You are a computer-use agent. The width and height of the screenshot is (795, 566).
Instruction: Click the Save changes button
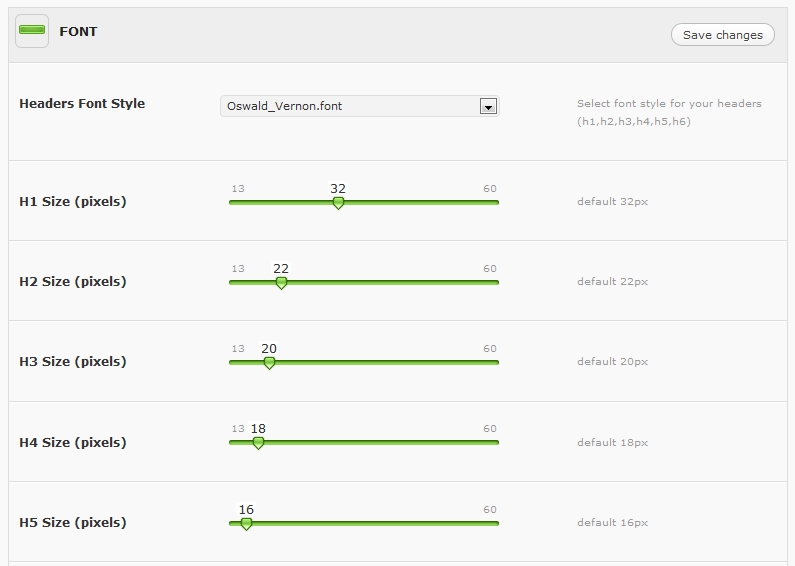pyautogui.click(x=722, y=35)
